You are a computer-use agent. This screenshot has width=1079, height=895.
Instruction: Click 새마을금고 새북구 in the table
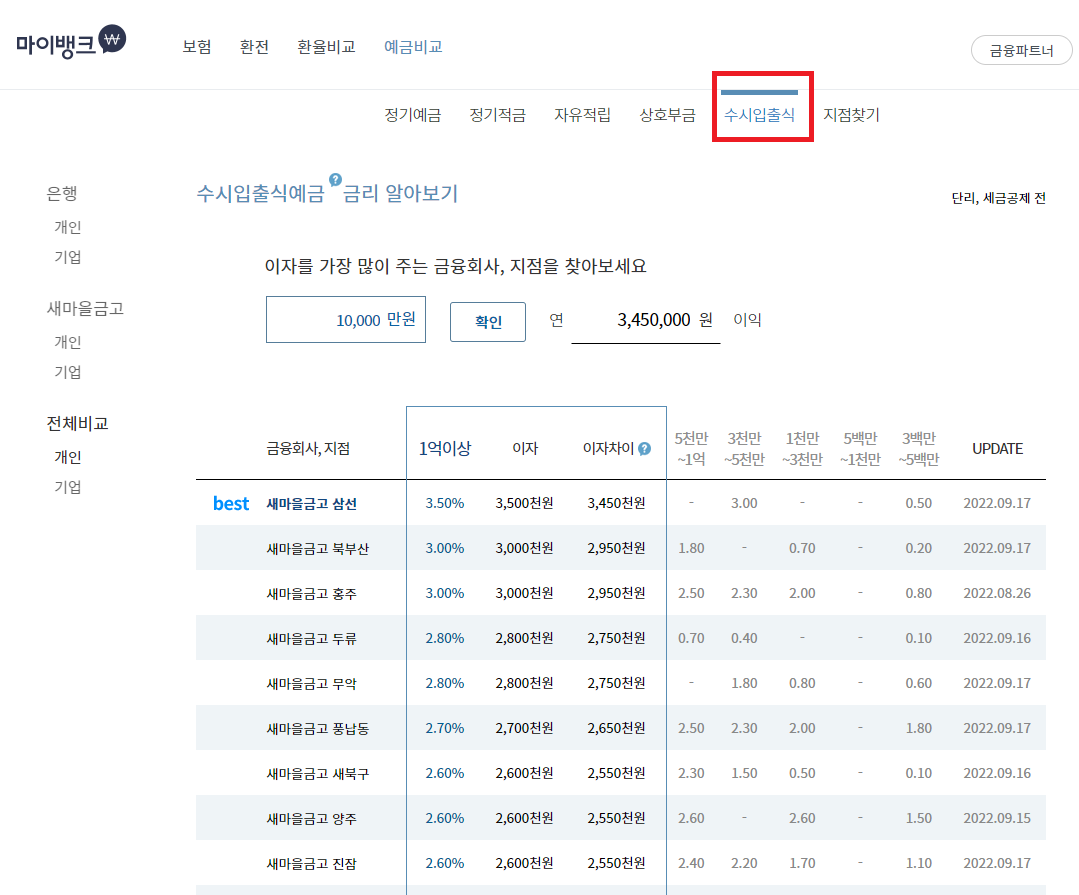tap(318, 773)
